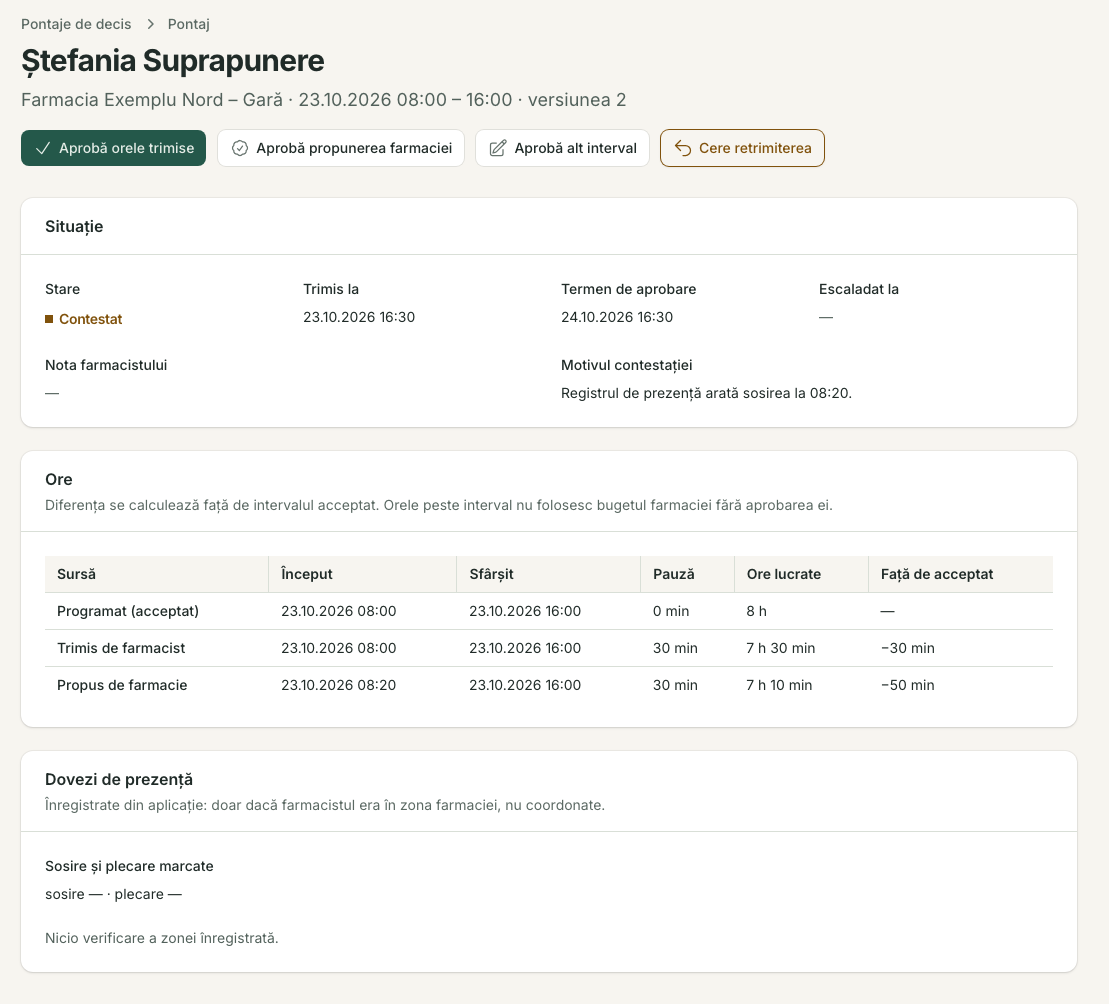Viewport: 1109px width, 1004px height.
Task: Click the pencil edit icon for alt interval
Action: [x=498, y=148]
